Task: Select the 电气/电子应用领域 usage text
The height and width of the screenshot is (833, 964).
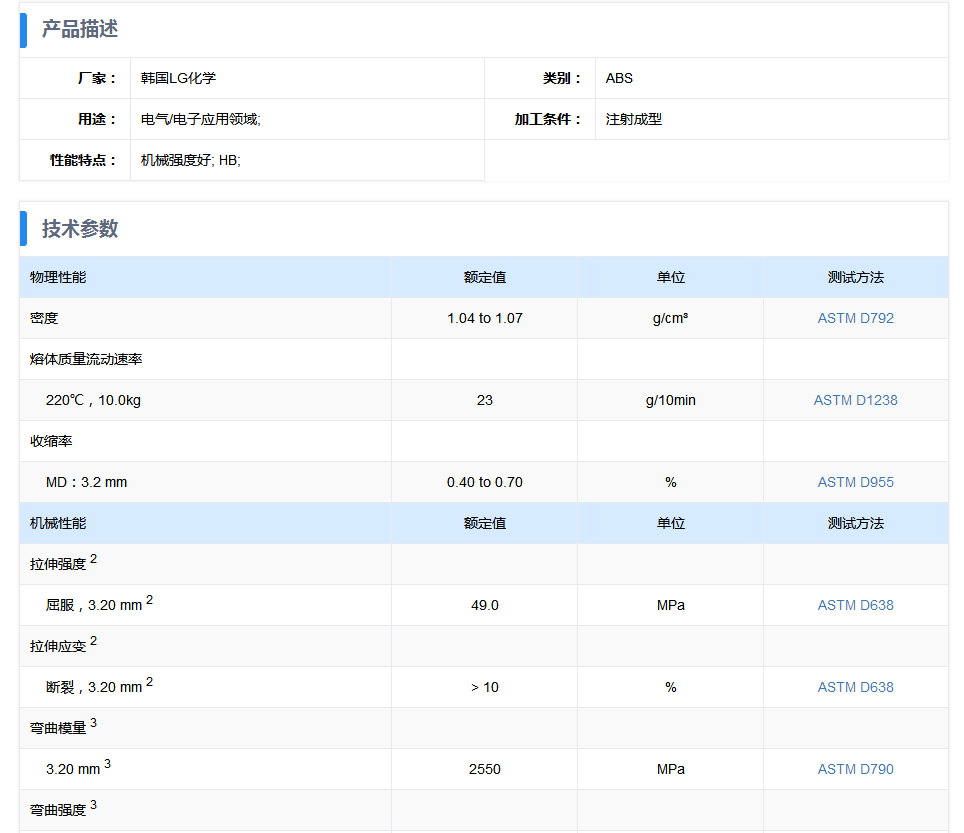Action: 200,119
